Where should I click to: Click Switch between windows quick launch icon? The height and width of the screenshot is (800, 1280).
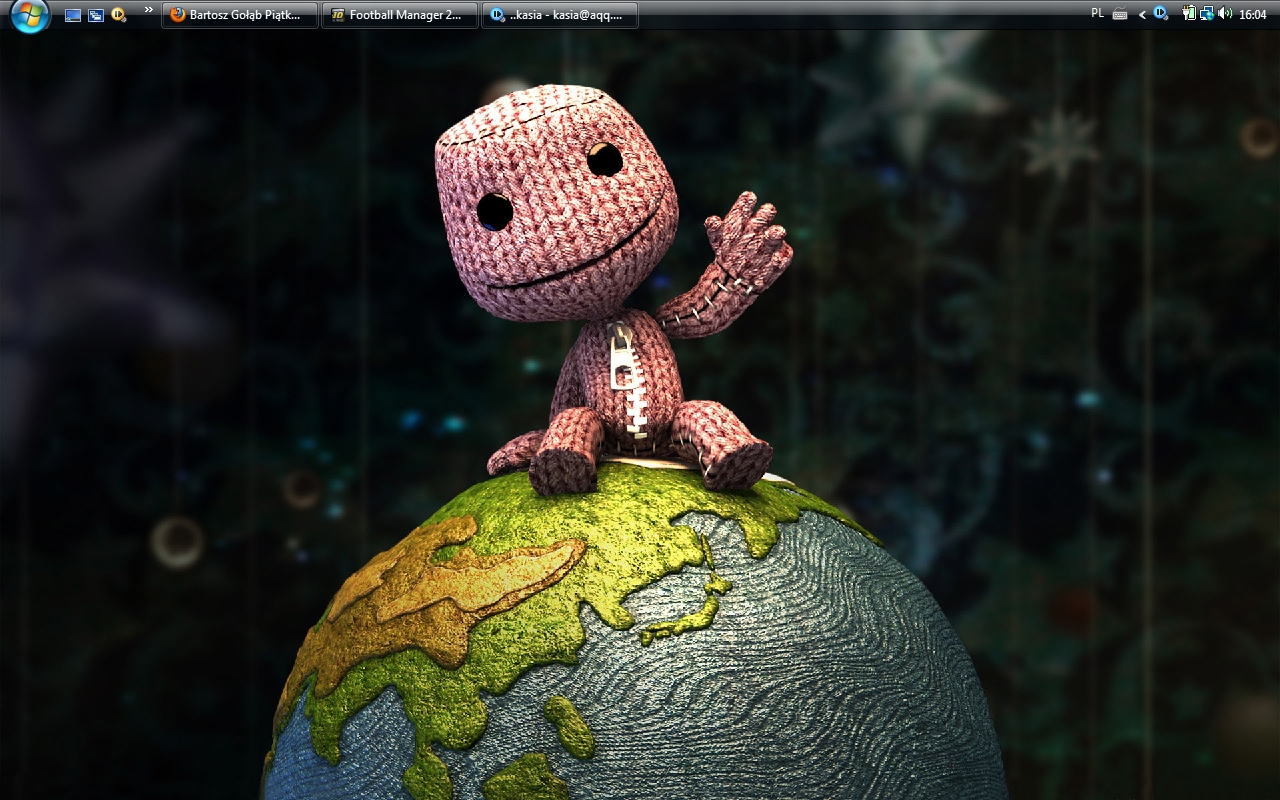tap(96, 15)
